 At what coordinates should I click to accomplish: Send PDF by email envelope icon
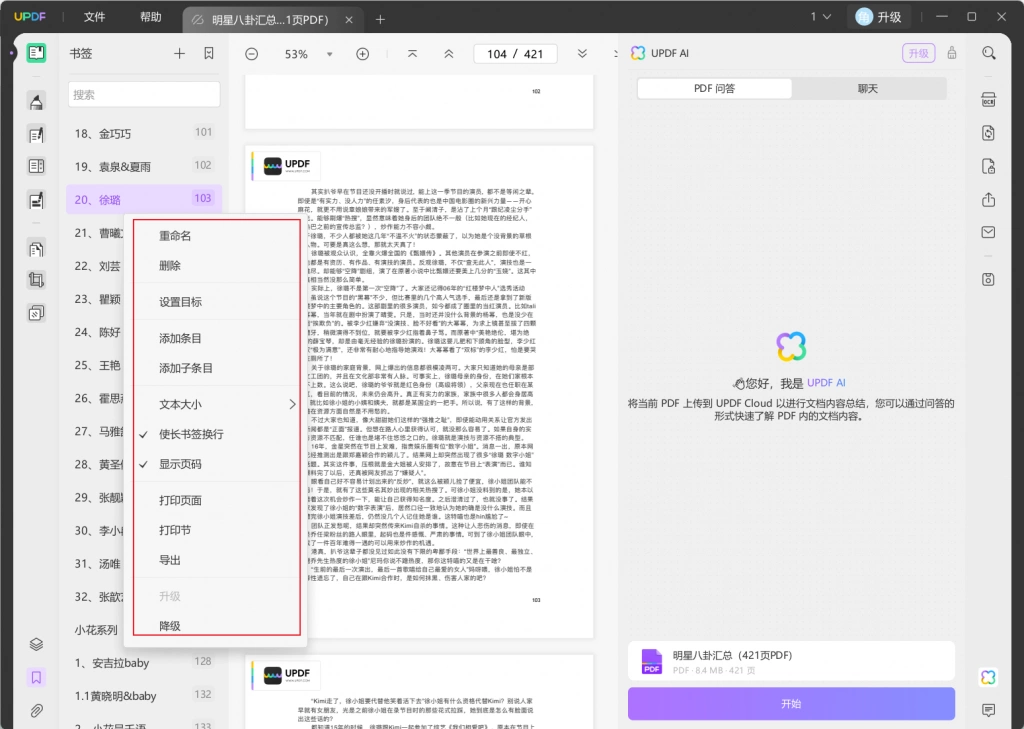click(x=989, y=233)
